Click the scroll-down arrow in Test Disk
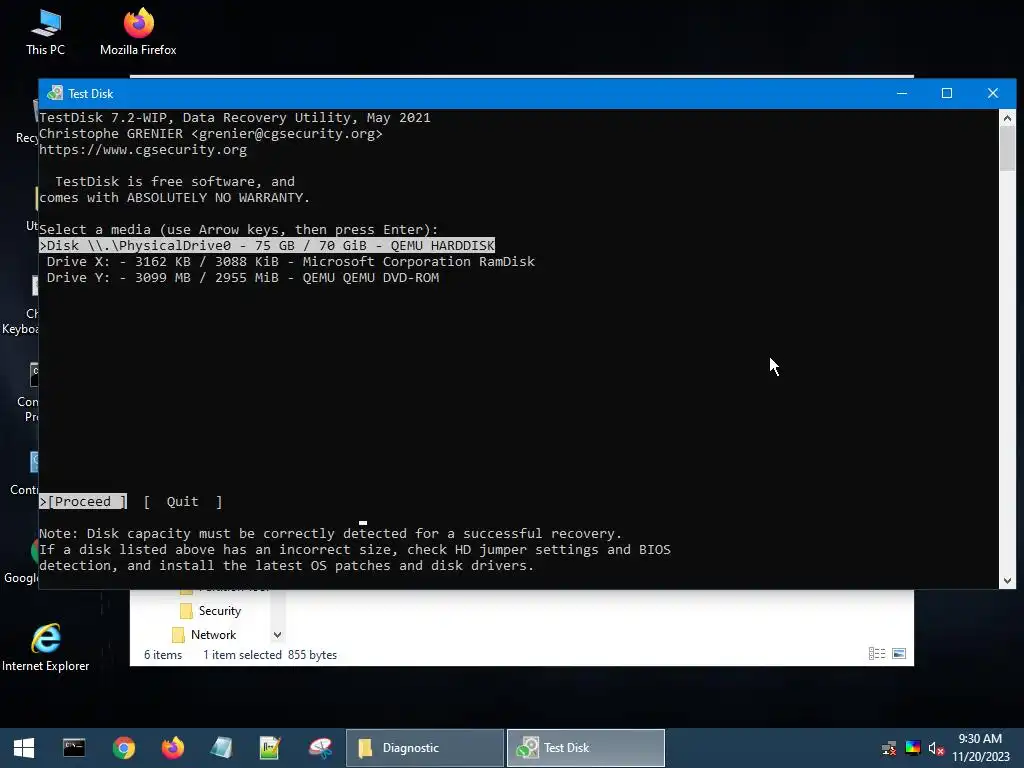The width and height of the screenshot is (1024, 768). (1007, 581)
